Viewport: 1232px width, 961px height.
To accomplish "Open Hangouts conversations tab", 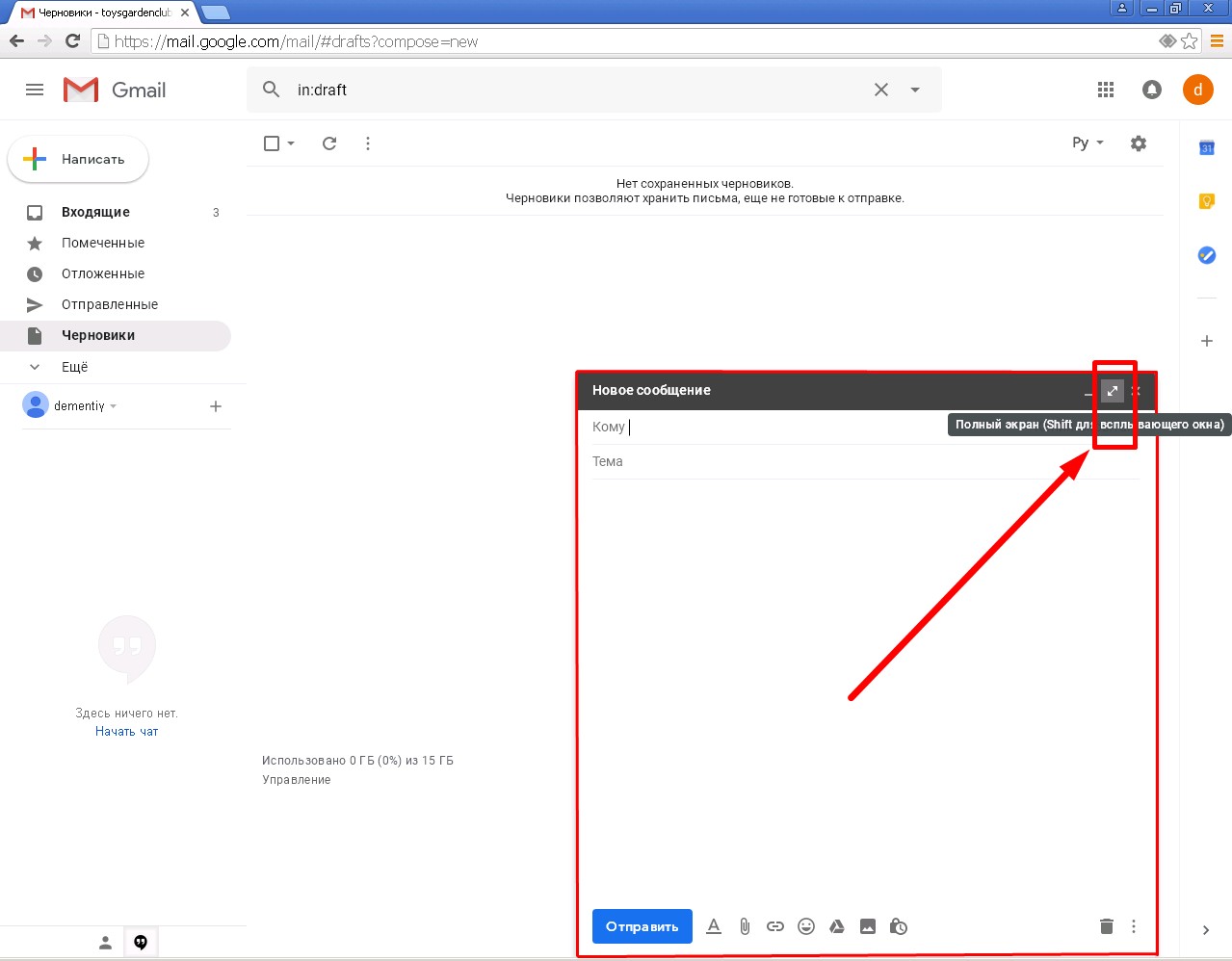I will 141,943.
